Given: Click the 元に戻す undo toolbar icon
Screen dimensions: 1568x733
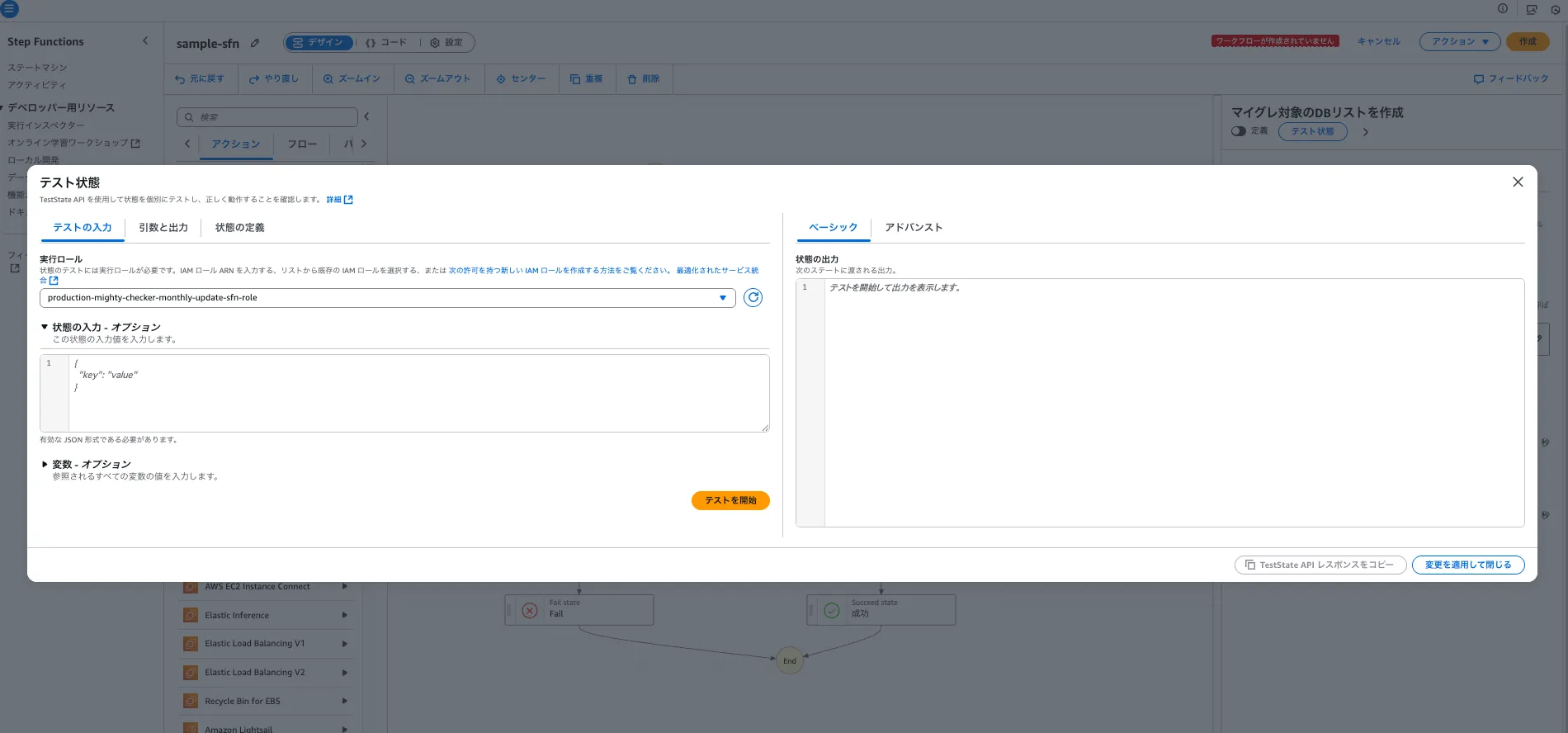Looking at the screenshot, I should point(180,79).
